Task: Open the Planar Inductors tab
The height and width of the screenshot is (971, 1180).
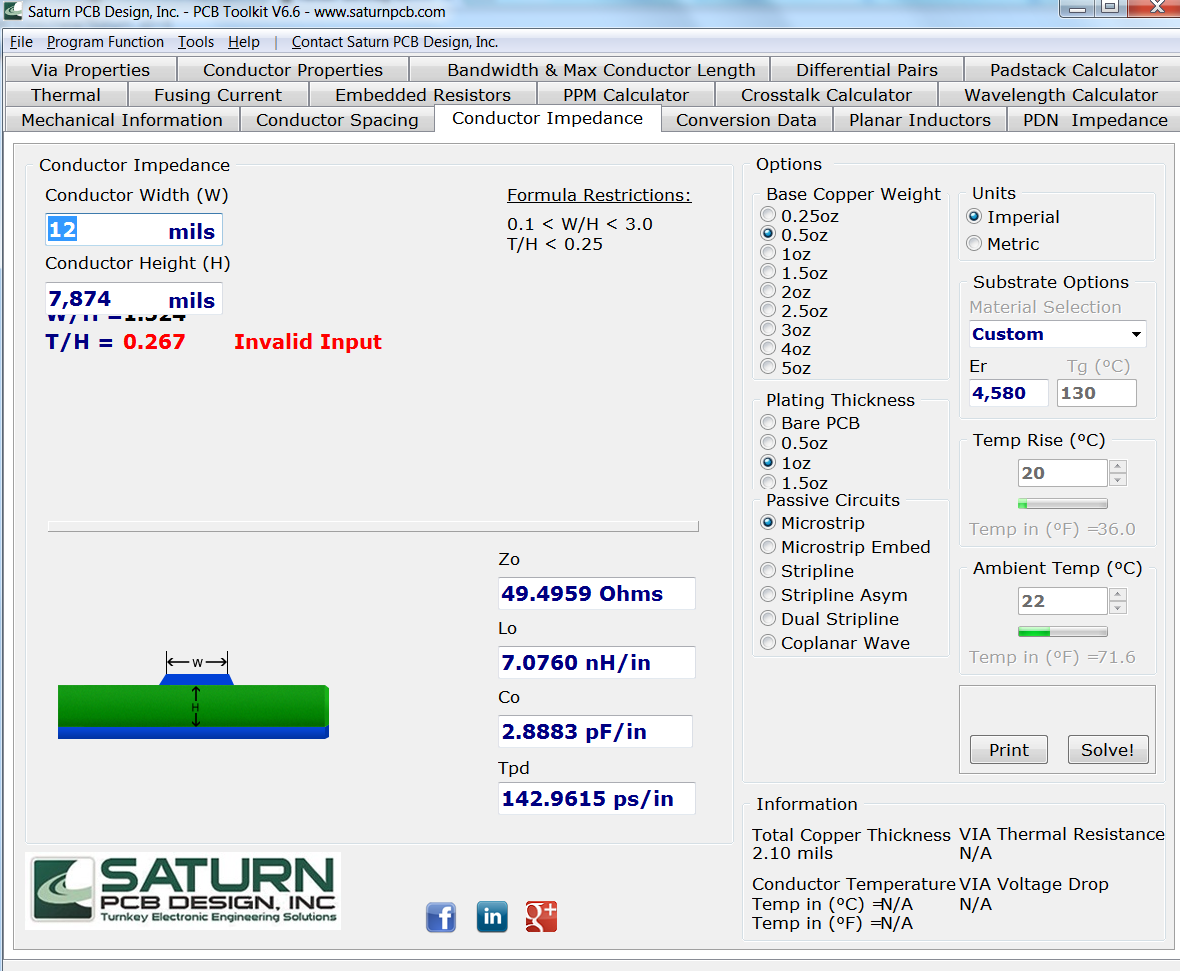Action: (920, 120)
